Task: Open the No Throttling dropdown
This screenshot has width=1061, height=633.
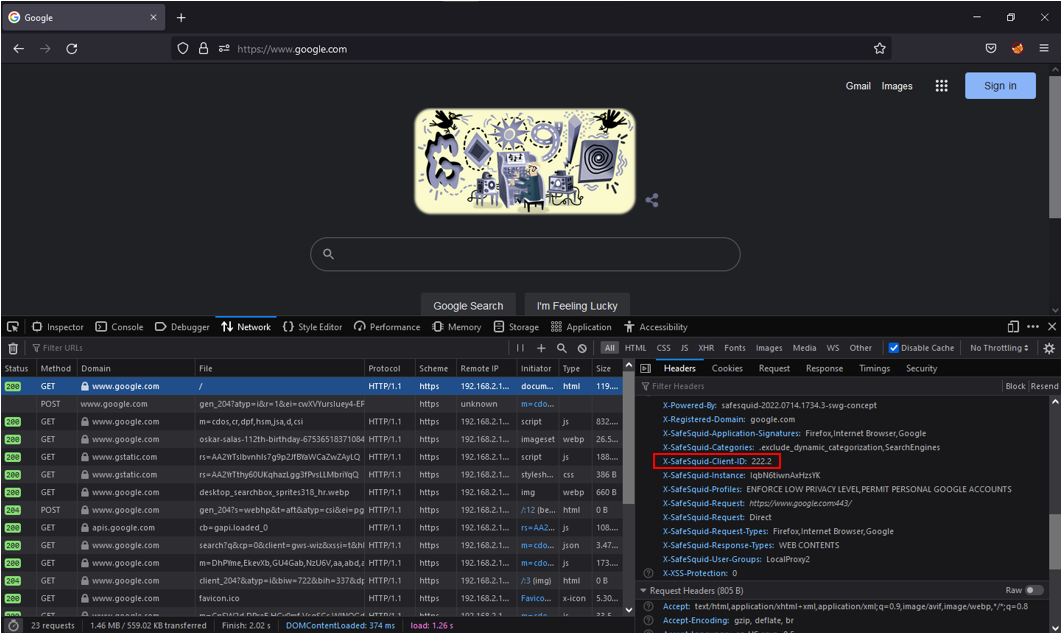Action: pos(999,348)
